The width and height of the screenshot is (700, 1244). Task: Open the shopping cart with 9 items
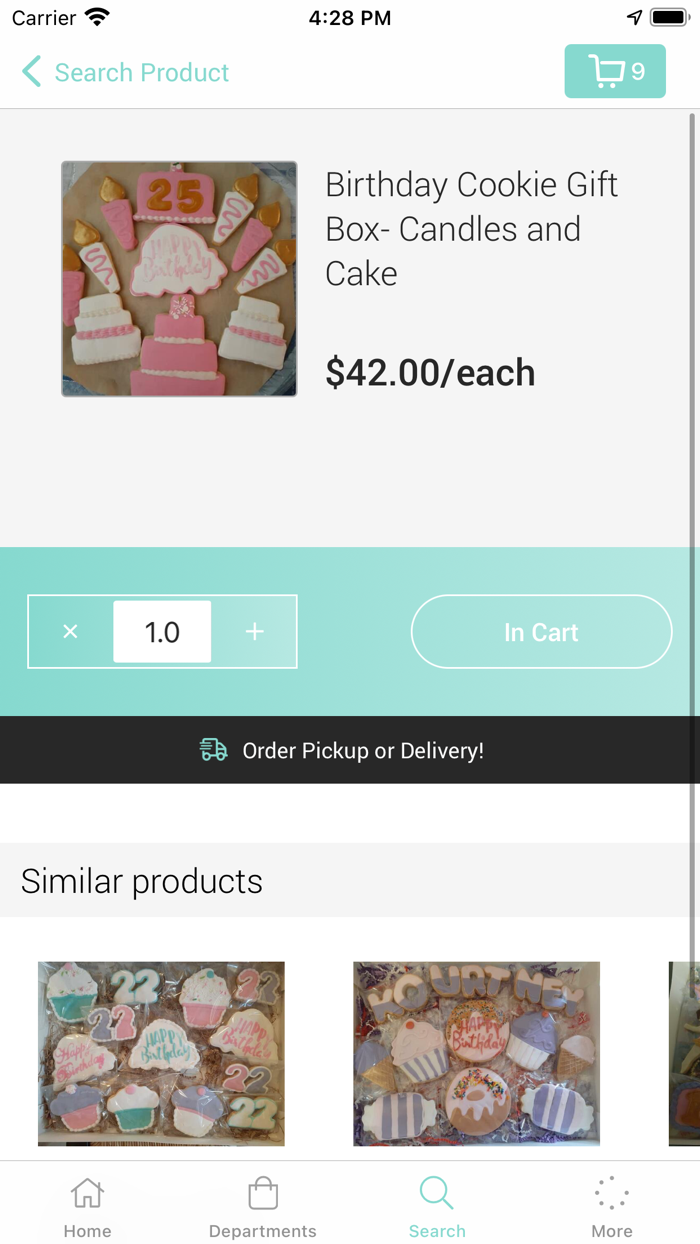point(615,71)
